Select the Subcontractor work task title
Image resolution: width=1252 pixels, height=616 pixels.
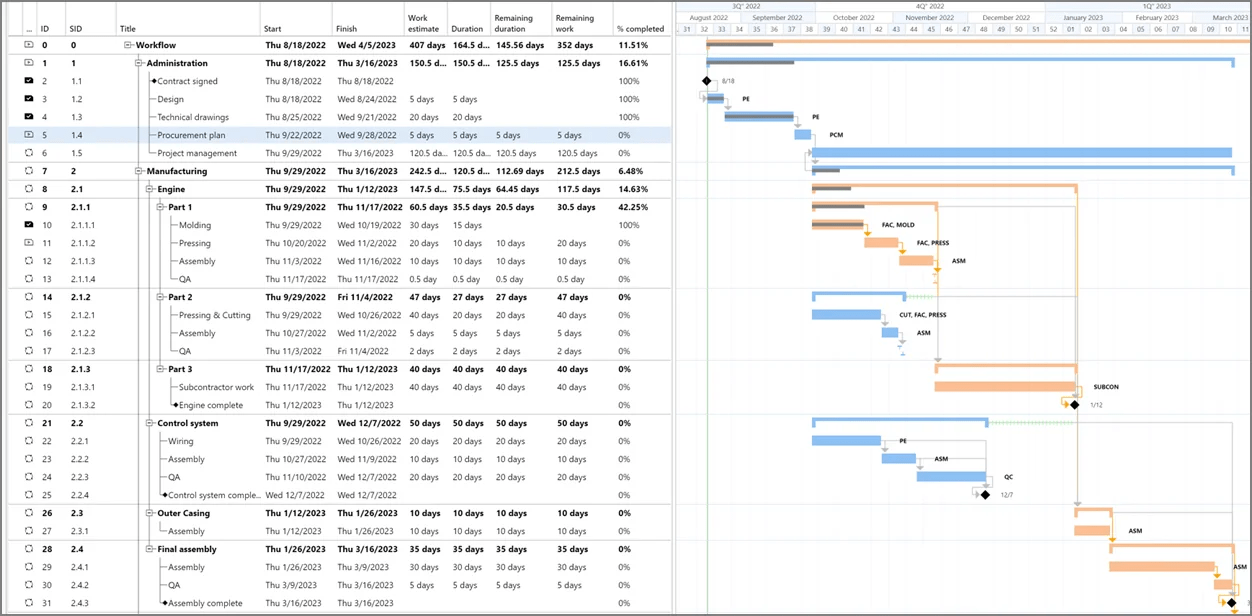(x=217, y=387)
